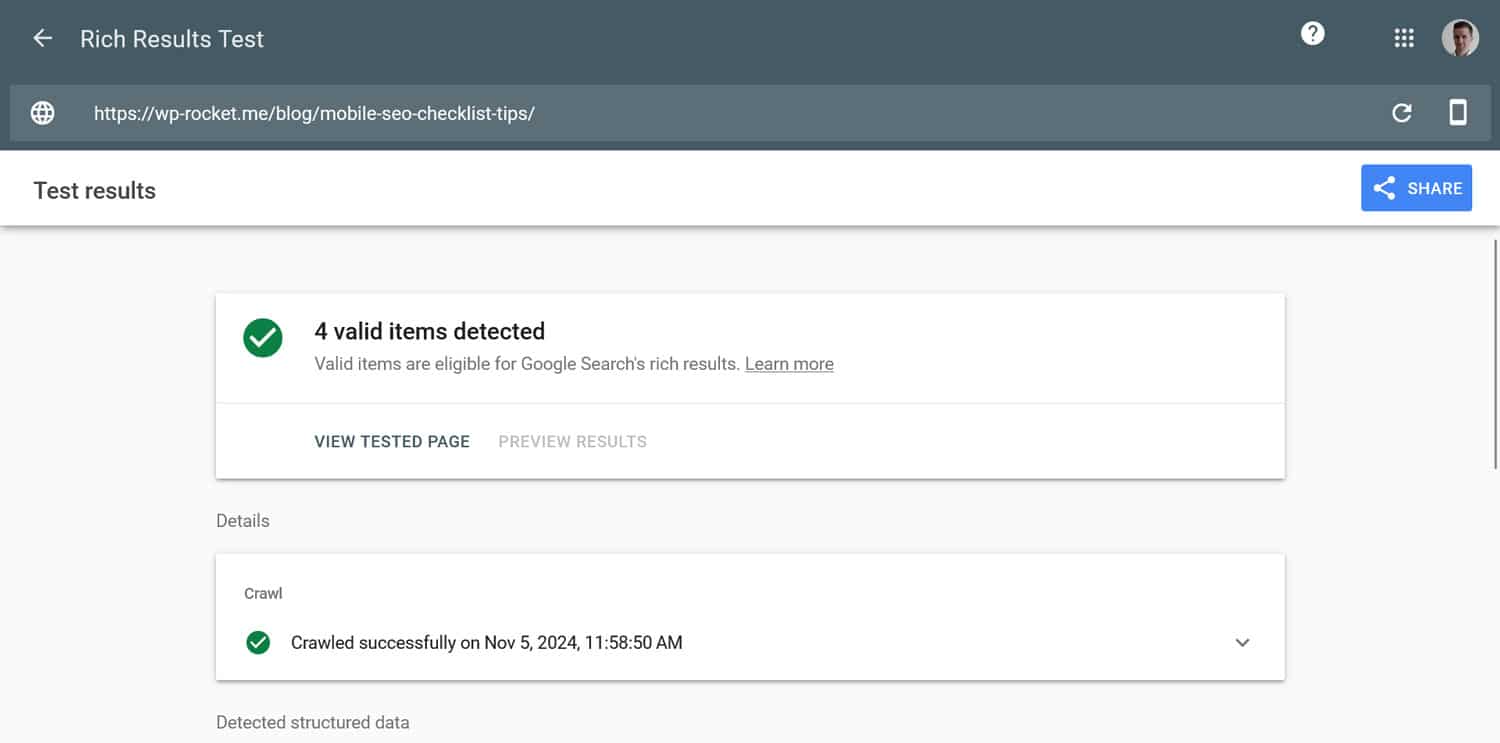Open the help icon in the top bar

1311,33
